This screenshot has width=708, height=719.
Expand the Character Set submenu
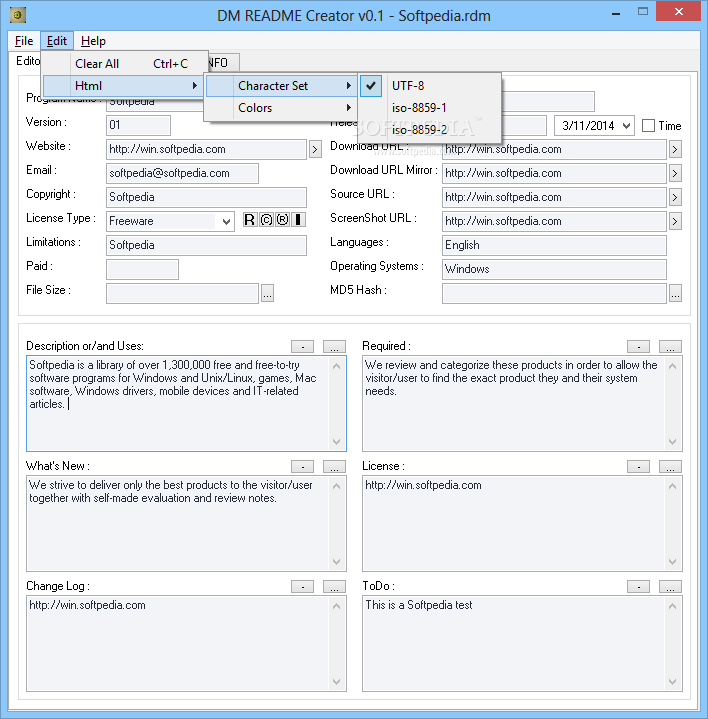(281, 86)
